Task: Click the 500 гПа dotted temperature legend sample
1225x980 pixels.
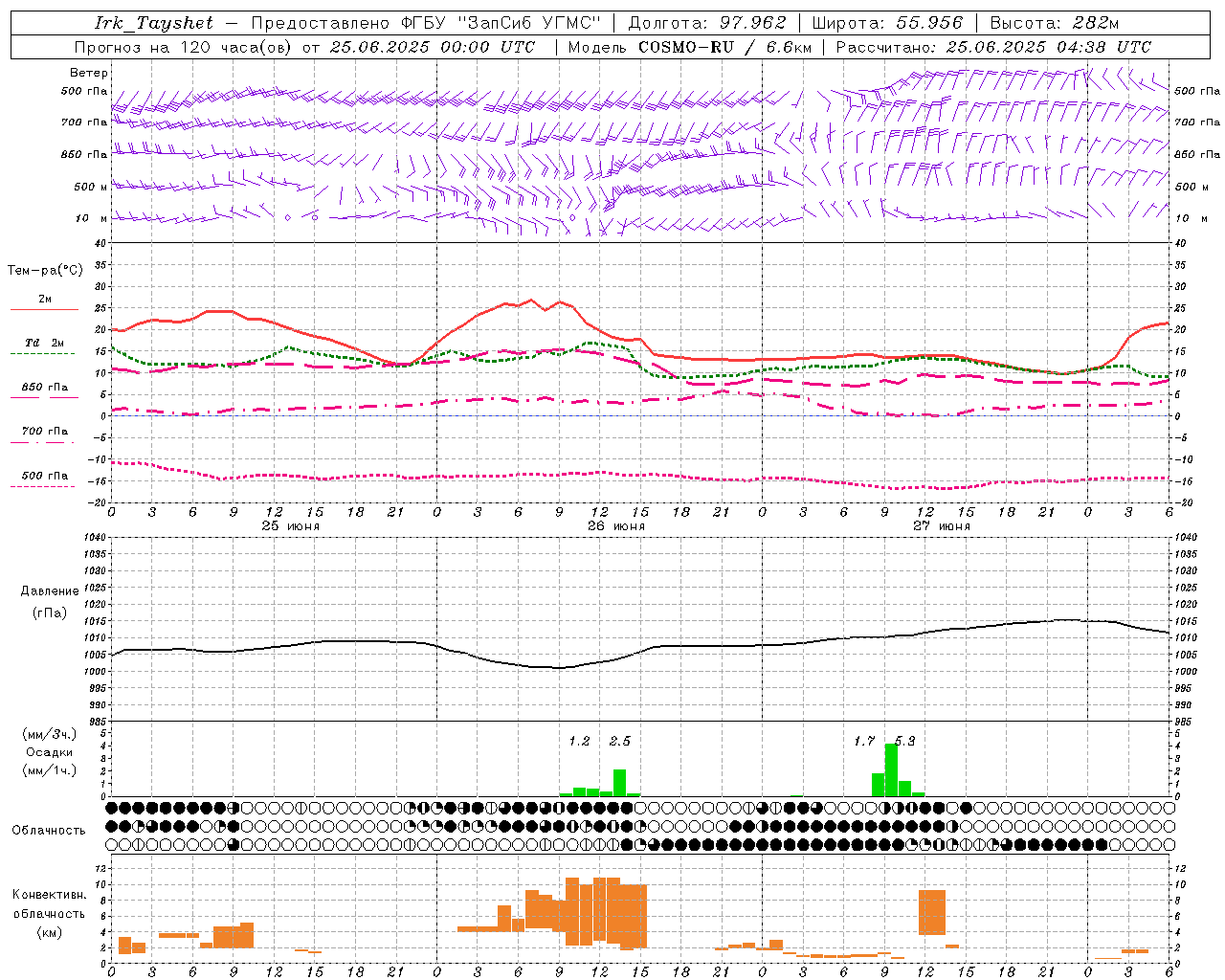Action: pos(42,486)
